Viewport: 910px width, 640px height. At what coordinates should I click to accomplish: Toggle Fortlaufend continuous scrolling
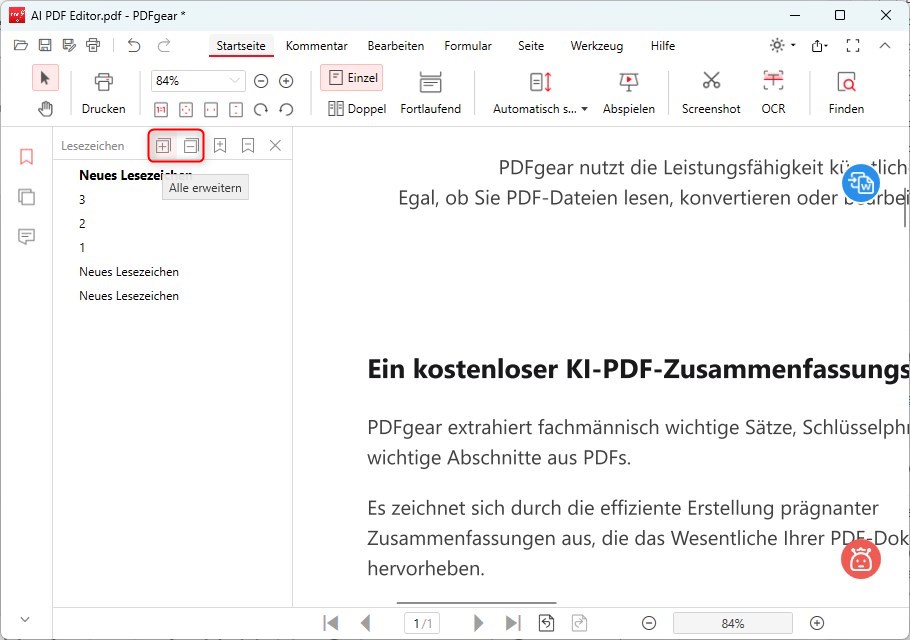point(431,93)
